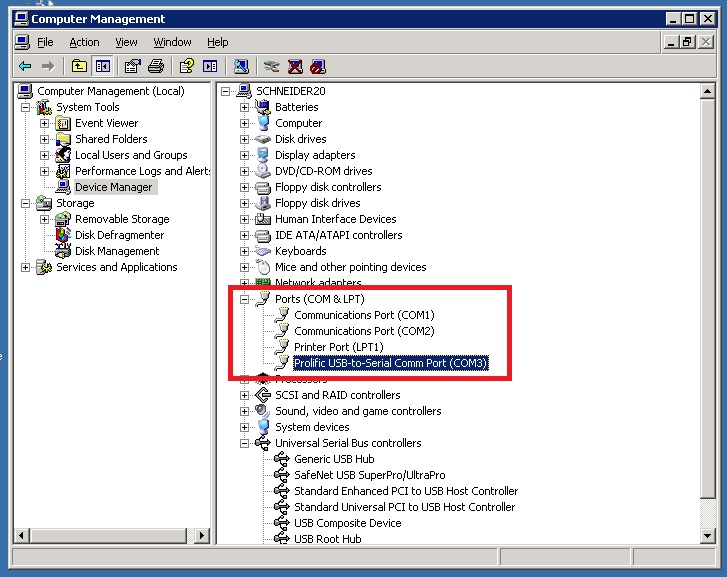727x577 pixels.
Task: Click the Help toolbar icon
Action: coord(186,67)
